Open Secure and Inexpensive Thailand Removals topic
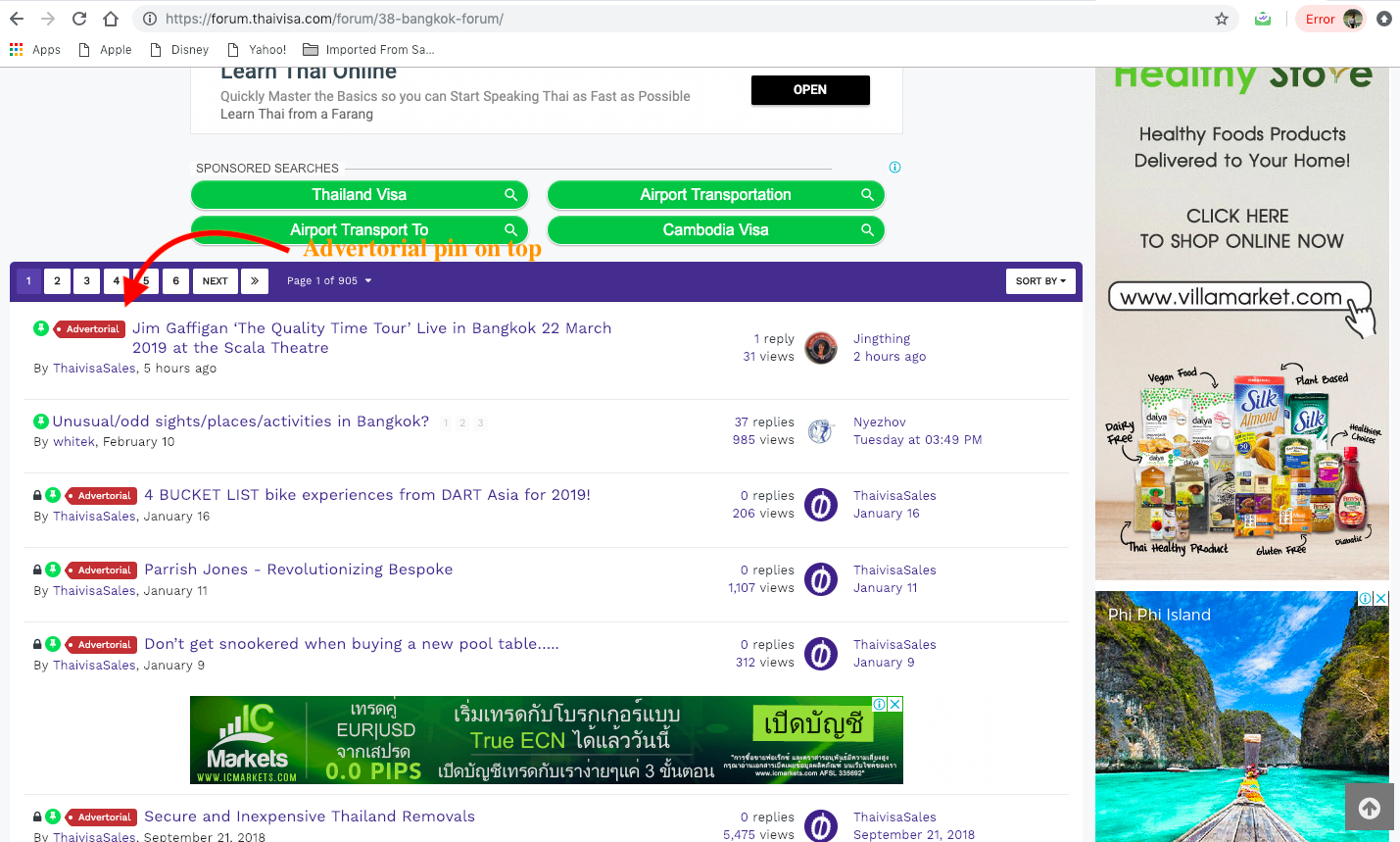This screenshot has width=1400, height=842. coord(310,817)
